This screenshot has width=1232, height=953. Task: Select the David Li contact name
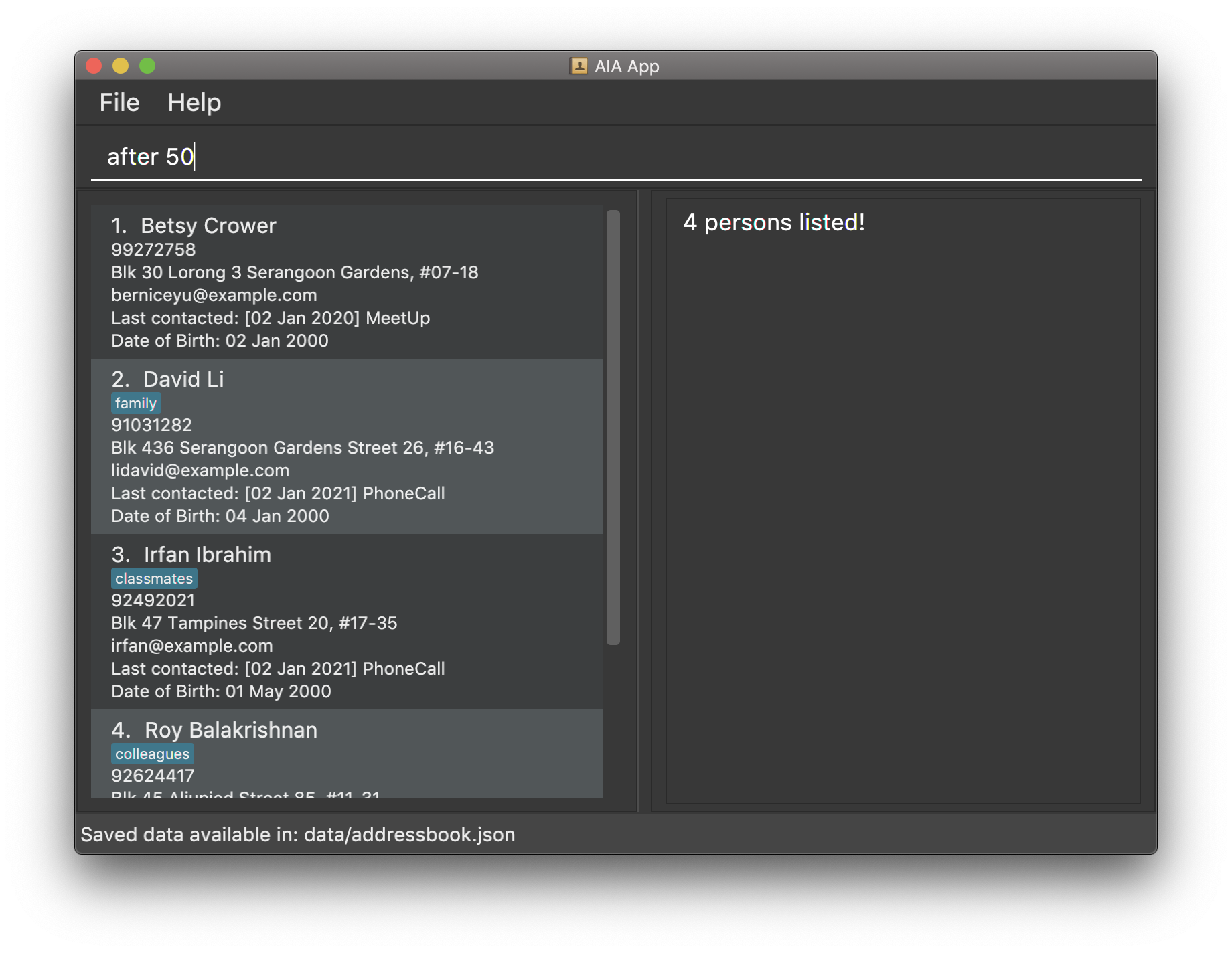(x=183, y=379)
